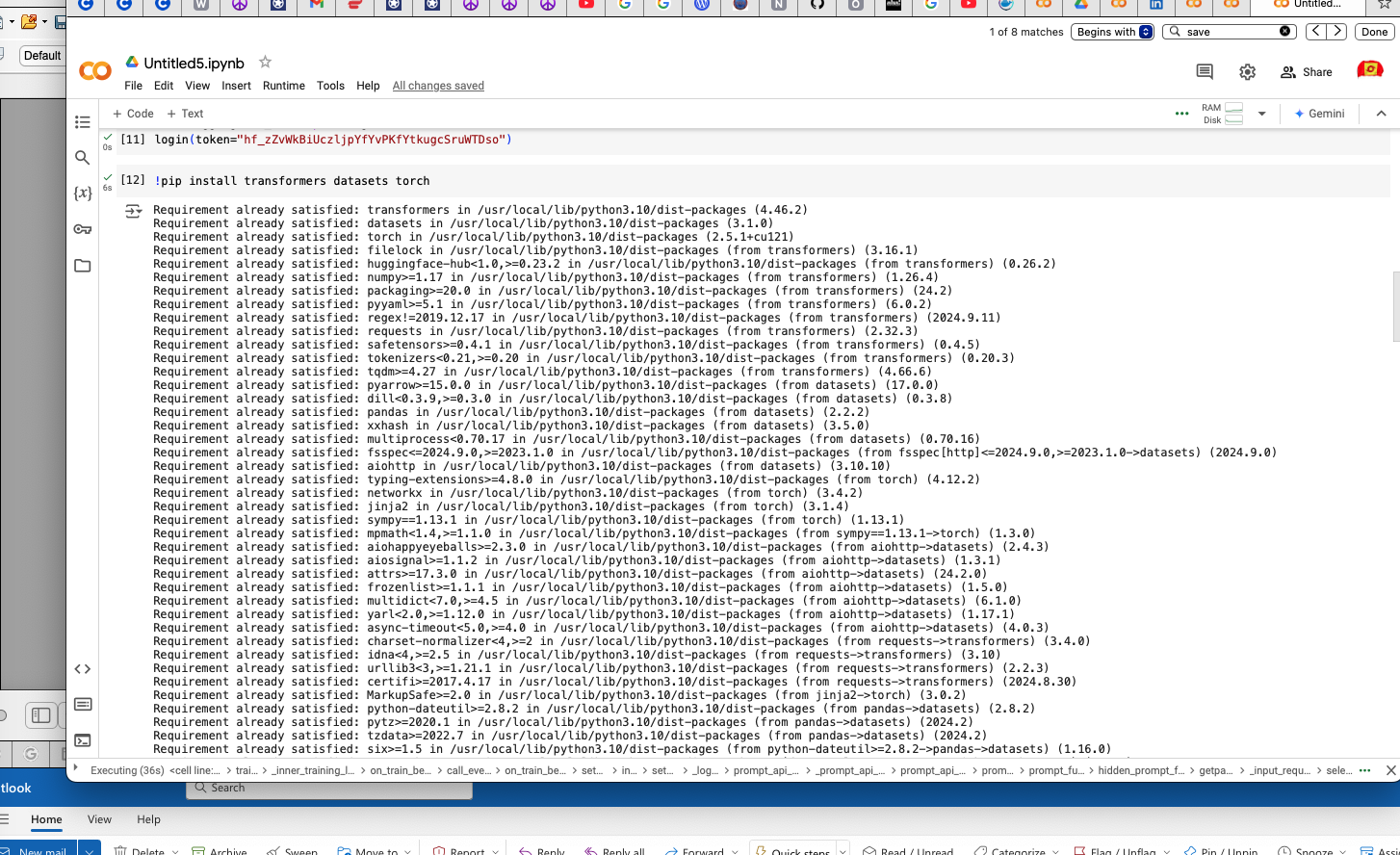
Task: Open the Runtime menu
Action: (284, 86)
